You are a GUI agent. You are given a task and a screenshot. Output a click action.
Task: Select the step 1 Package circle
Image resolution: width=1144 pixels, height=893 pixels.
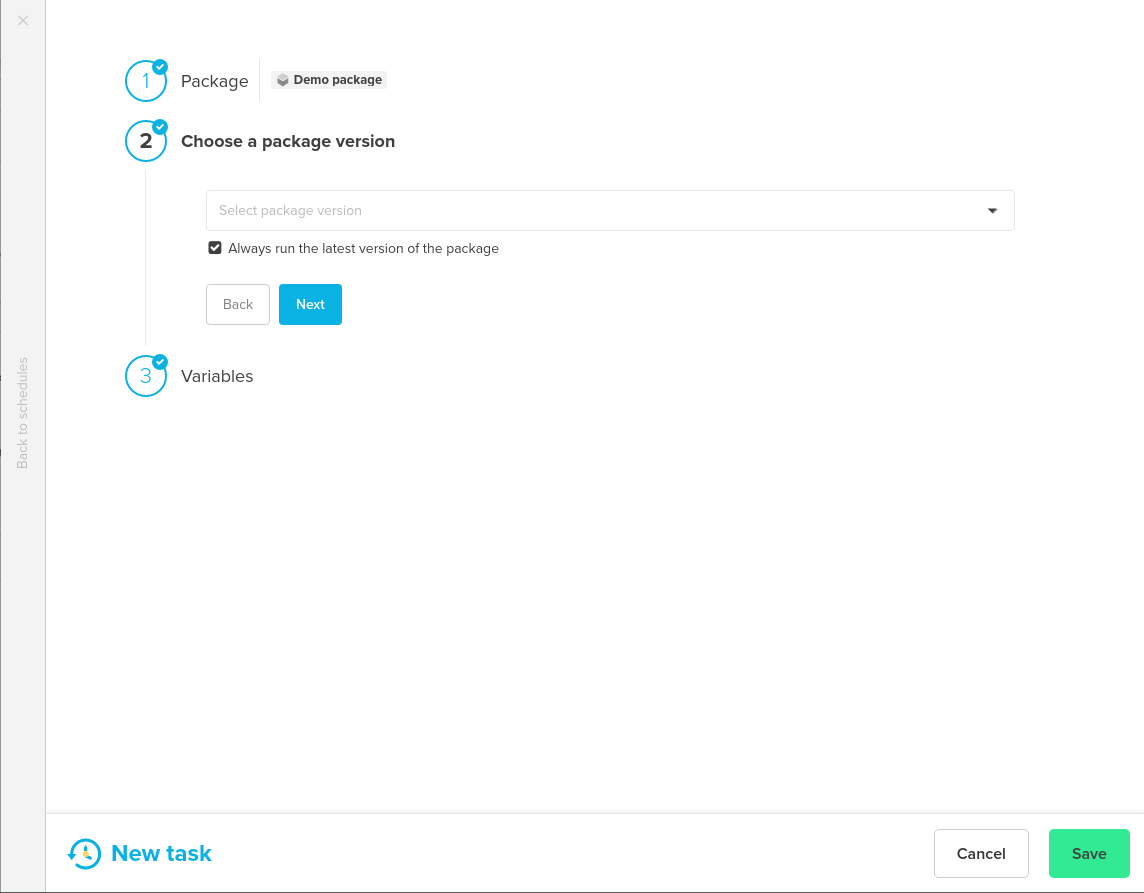(146, 81)
